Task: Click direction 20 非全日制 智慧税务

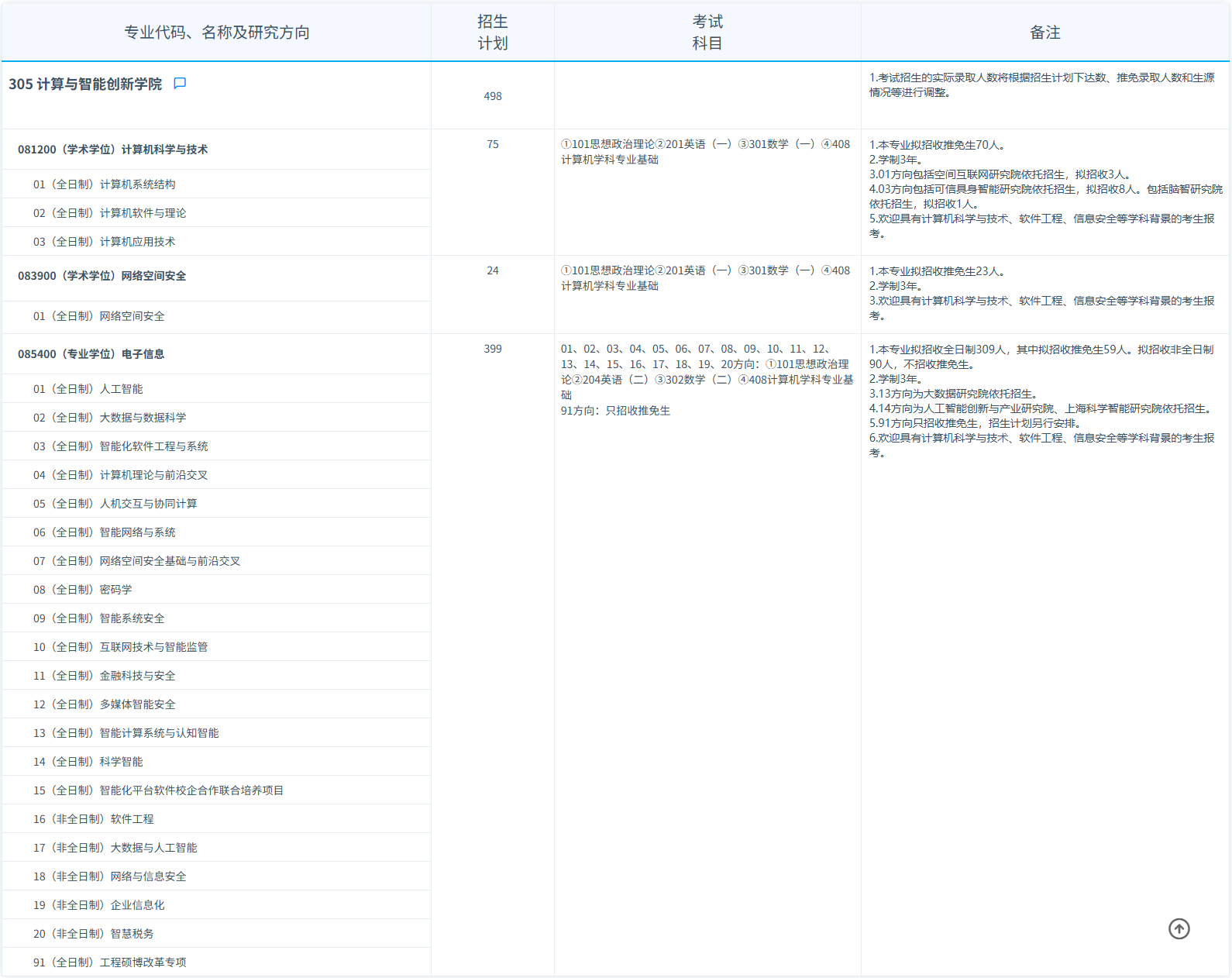Action: (93, 934)
